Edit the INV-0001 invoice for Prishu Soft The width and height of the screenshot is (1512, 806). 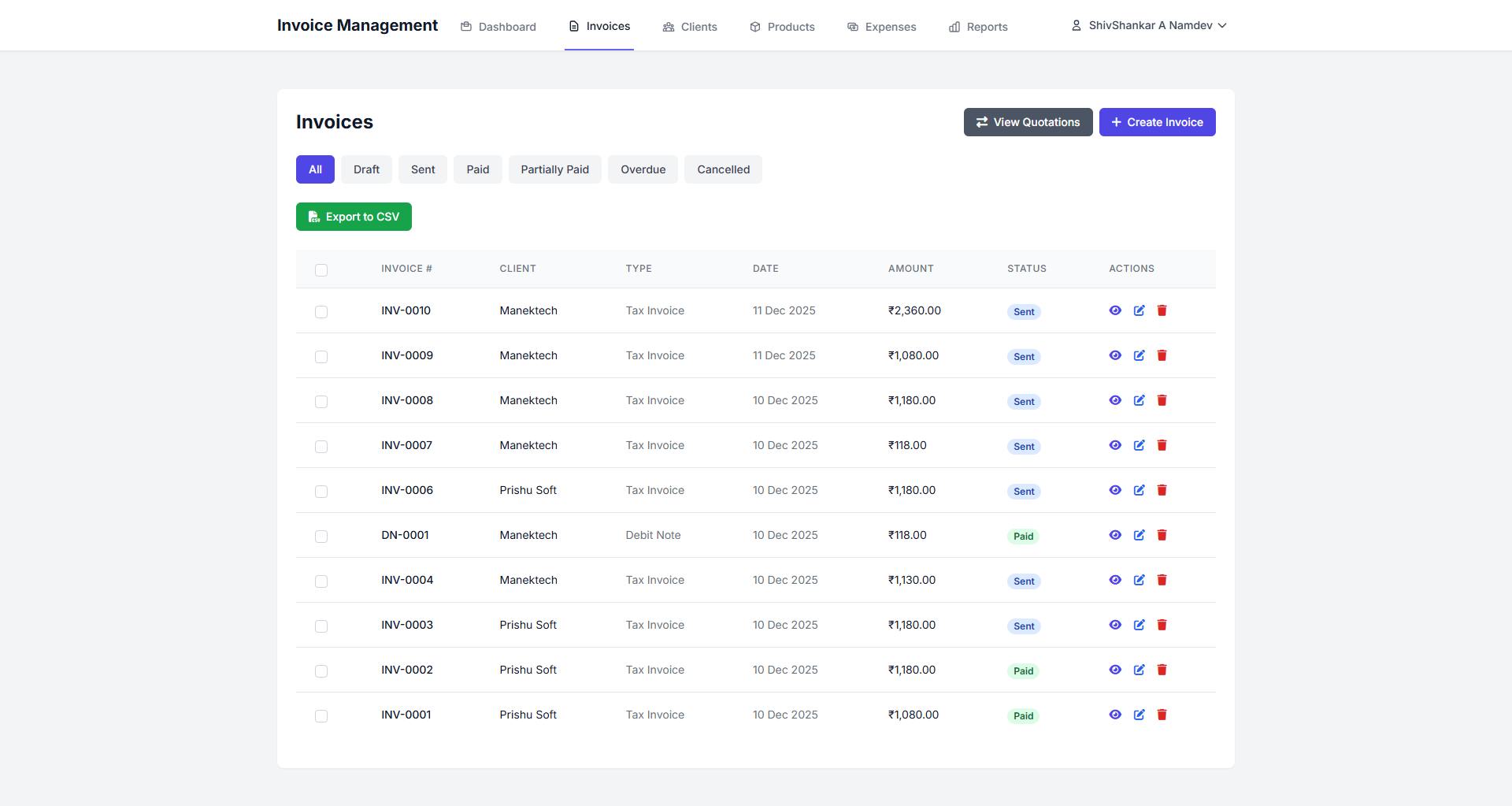click(x=1139, y=715)
